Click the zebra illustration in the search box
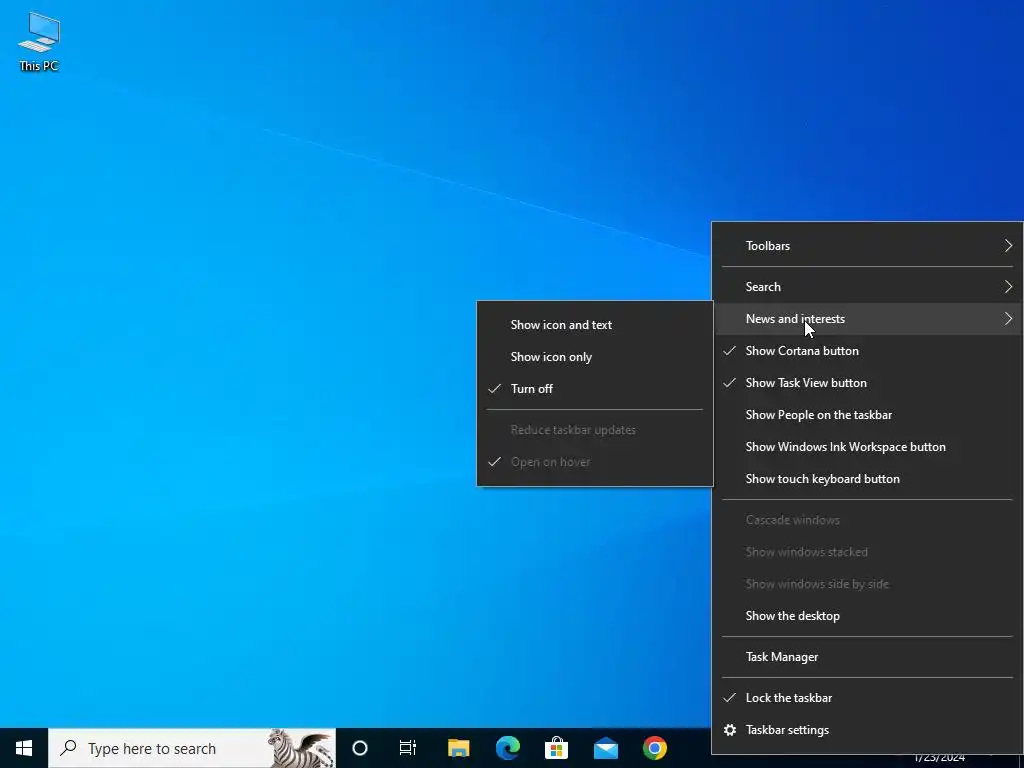 [301, 748]
